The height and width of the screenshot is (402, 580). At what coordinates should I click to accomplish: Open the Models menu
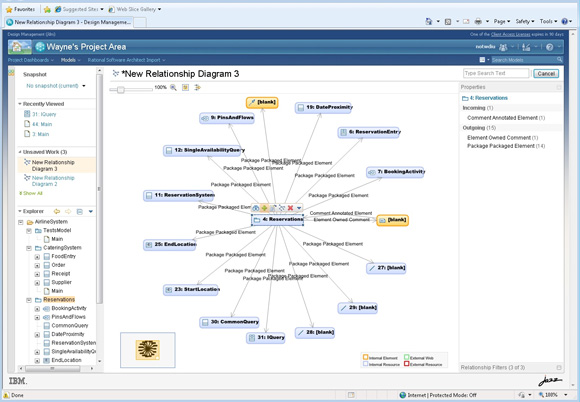[70, 60]
